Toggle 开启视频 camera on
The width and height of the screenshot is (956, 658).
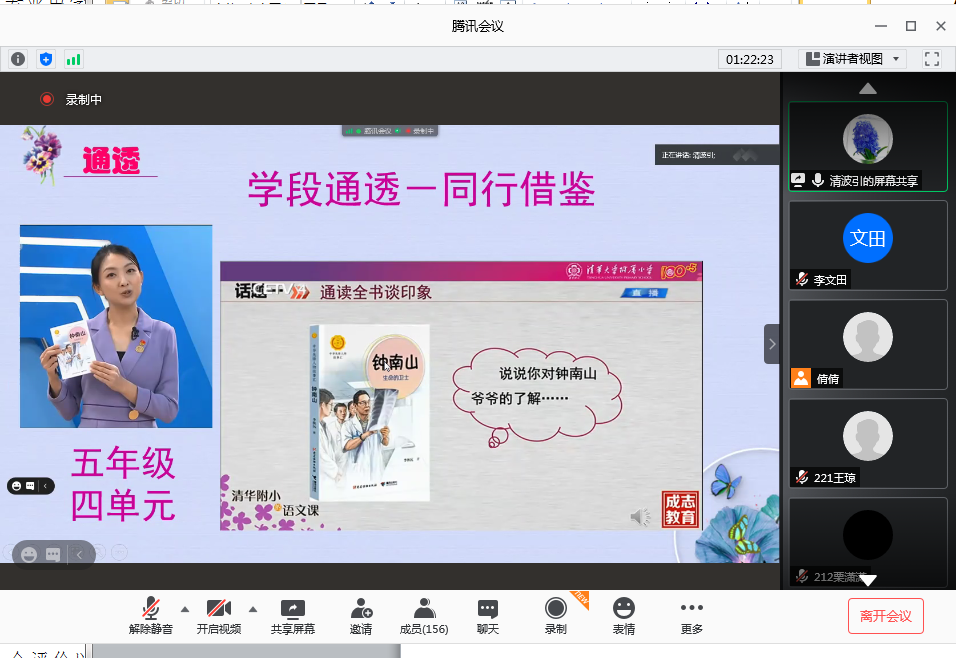[x=219, y=616]
